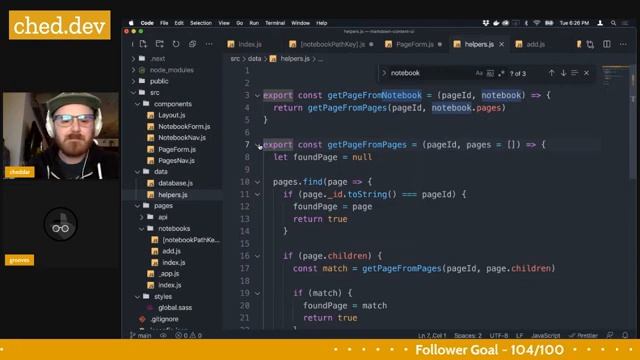Click the minimap code overview
This screenshot has height=360, width=640.
pos(616,76)
